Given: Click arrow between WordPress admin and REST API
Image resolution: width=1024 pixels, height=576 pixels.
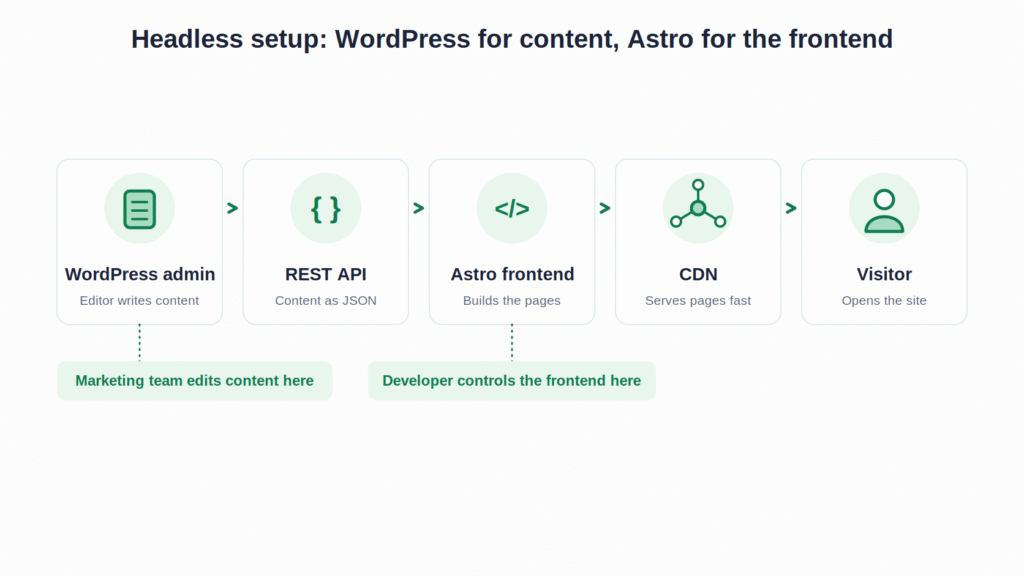Looking at the screenshot, I should 232,208.
